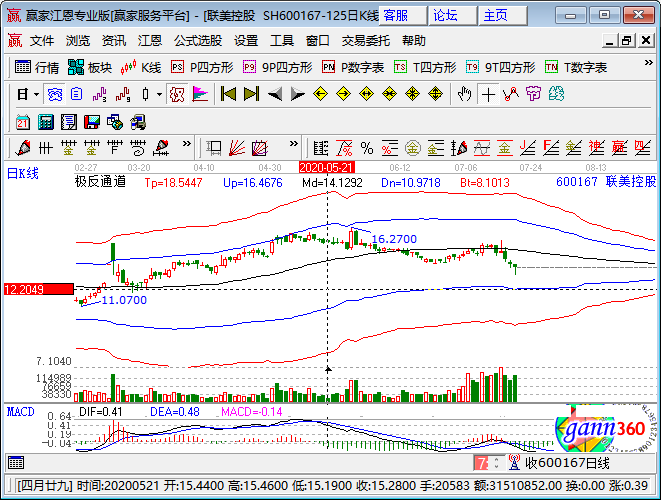The width and height of the screenshot is (661, 500).
Task: Select the red pencil drawing tool
Action: click(23, 148)
